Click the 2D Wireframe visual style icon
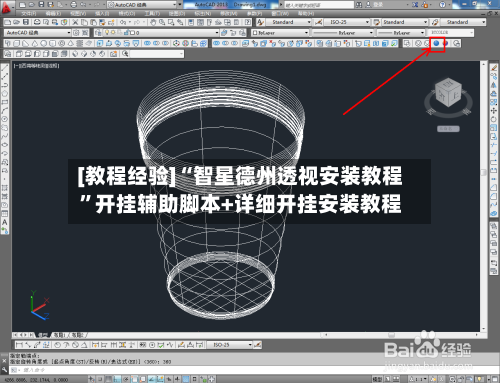Screen dimensions: 500x383 point(407,43)
